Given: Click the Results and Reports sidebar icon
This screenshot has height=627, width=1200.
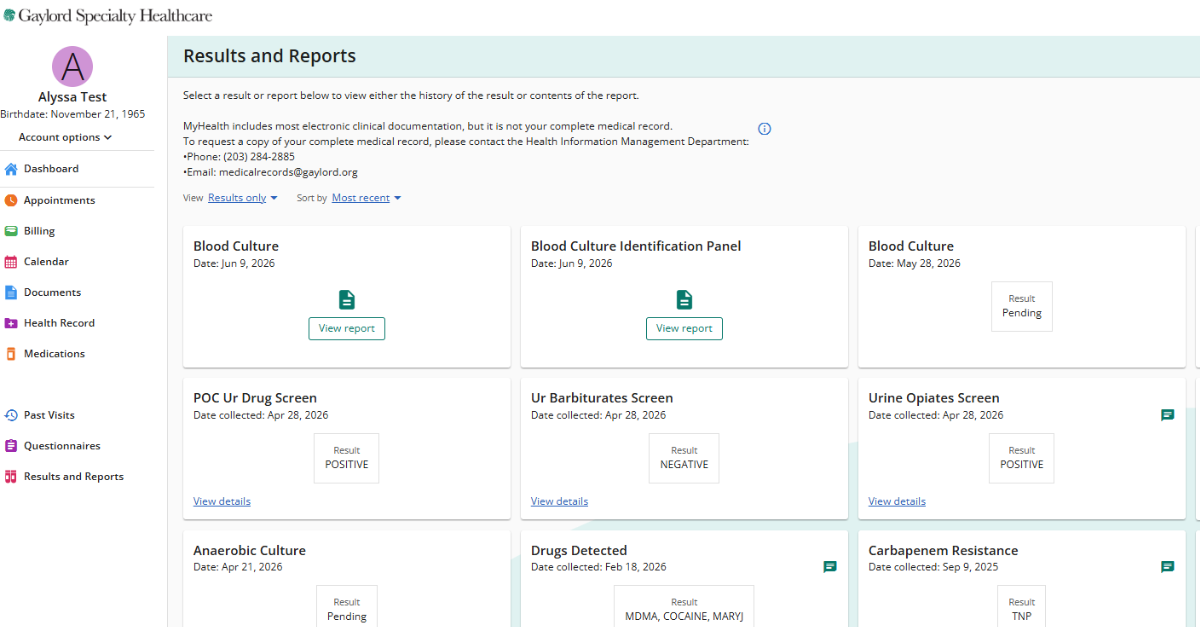Looking at the screenshot, I should [x=11, y=477].
